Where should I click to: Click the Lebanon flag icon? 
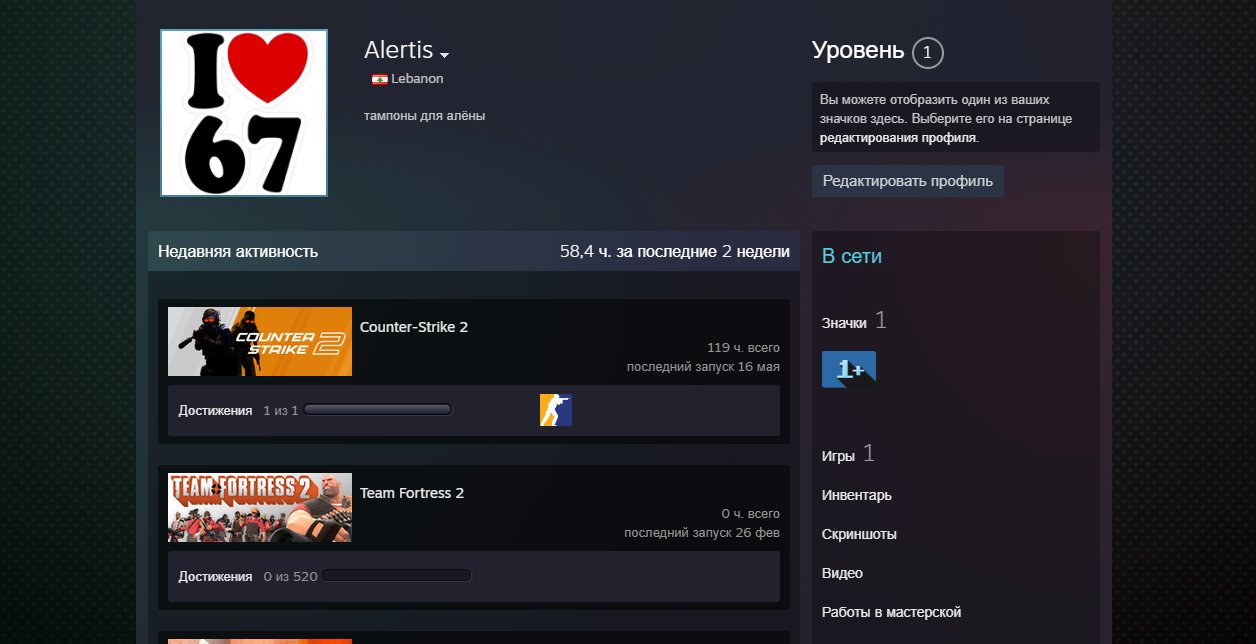tap(379, 79)
